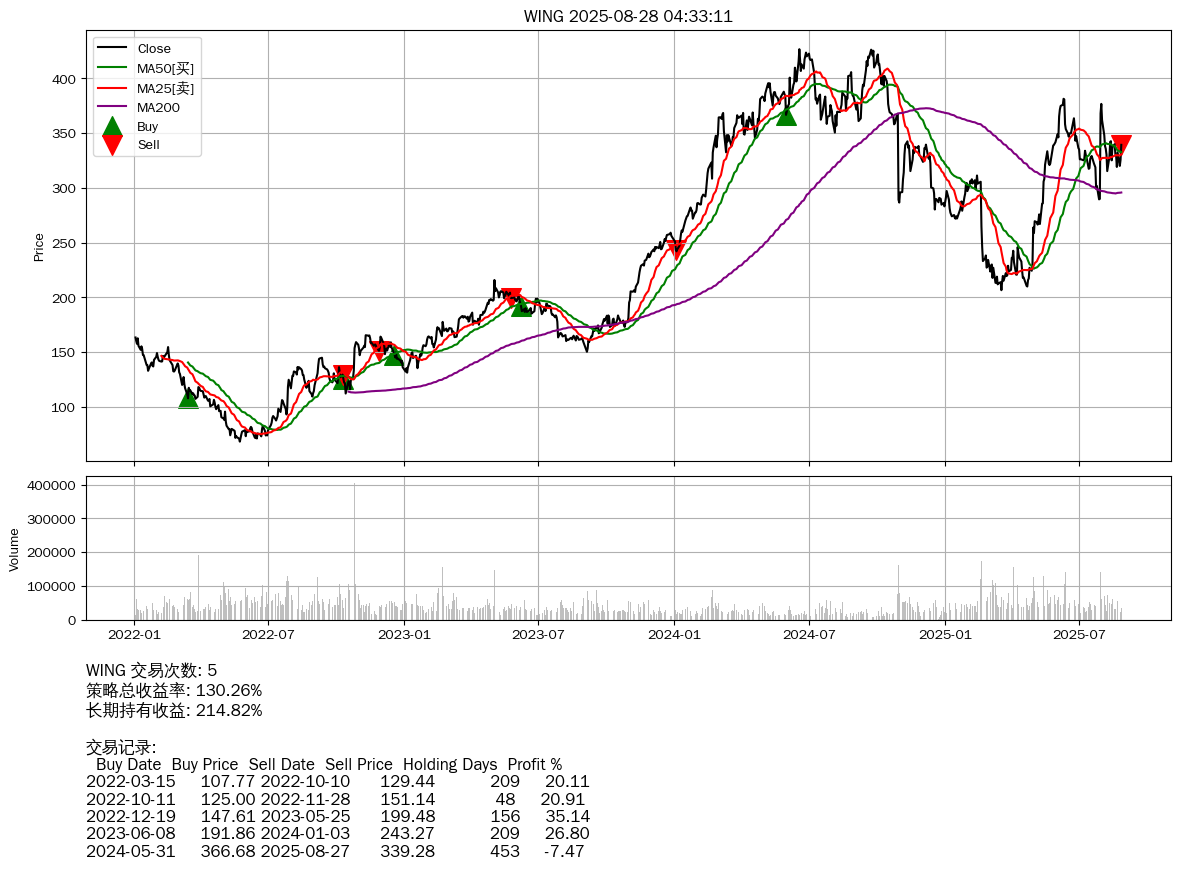The height and width of the screenshot is (869, 1180).
Task: Click the 2024-07 label on the x-axis
Action: [809, 634]
